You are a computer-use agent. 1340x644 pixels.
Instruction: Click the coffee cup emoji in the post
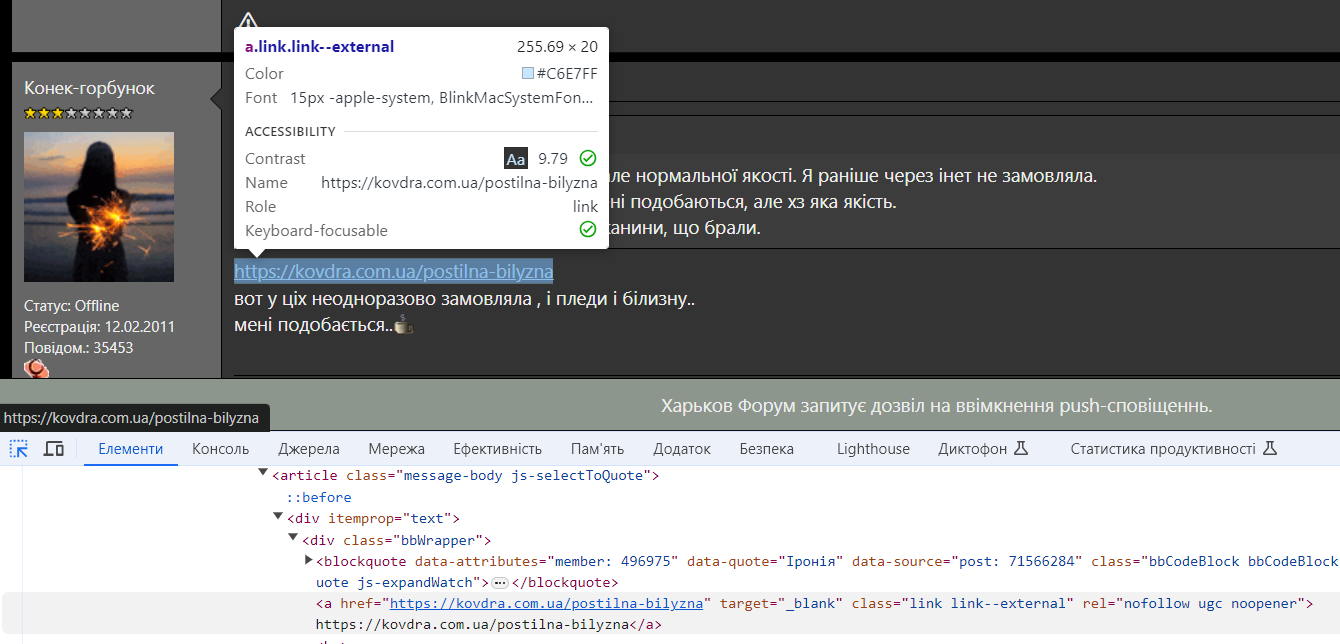pos(403,325)
